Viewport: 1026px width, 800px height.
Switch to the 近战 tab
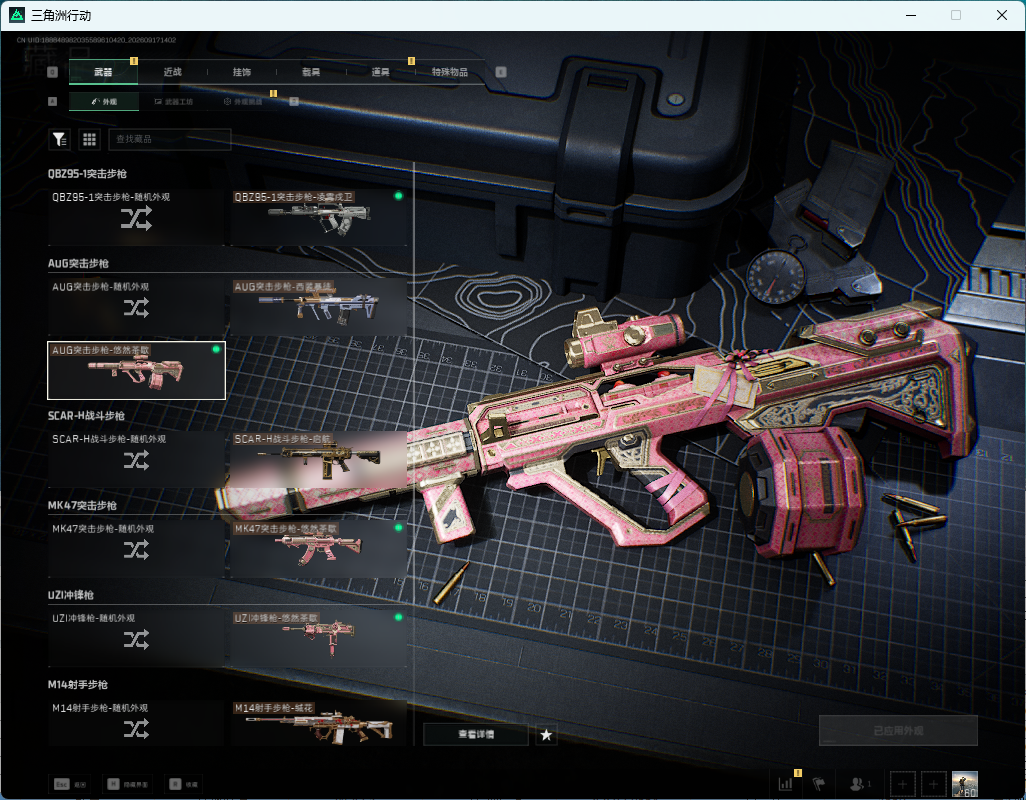point(173,72)
